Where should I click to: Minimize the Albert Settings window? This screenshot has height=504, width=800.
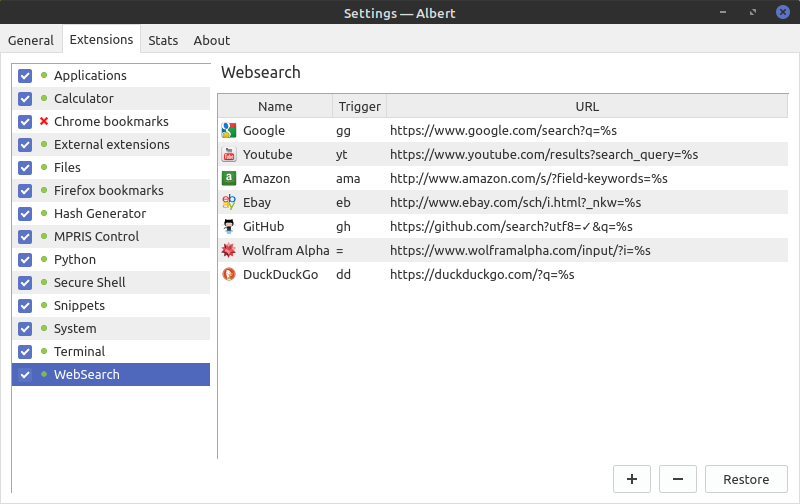(x=723, y=12)
